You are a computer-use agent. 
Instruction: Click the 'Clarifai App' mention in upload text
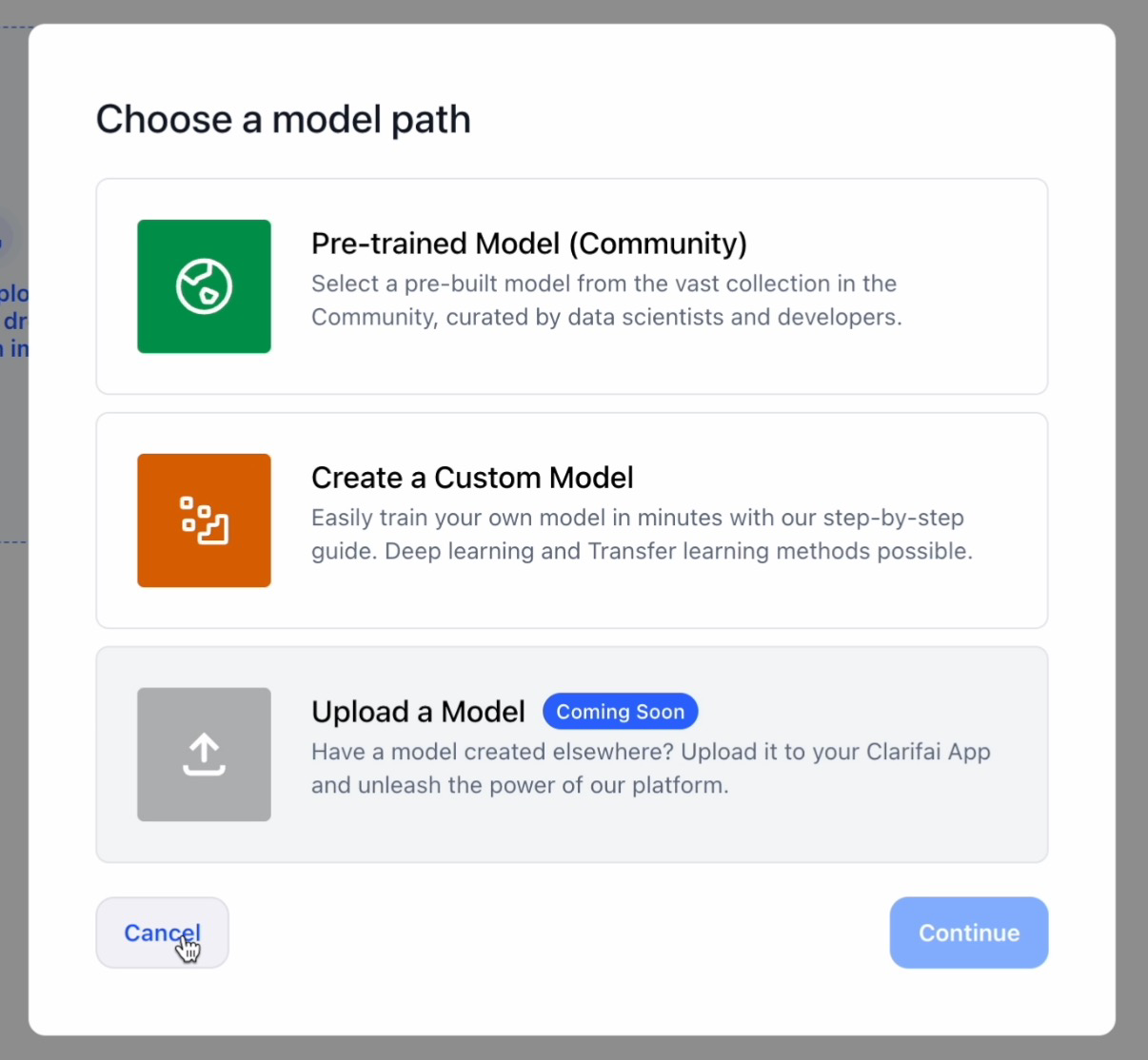(928, 752)
